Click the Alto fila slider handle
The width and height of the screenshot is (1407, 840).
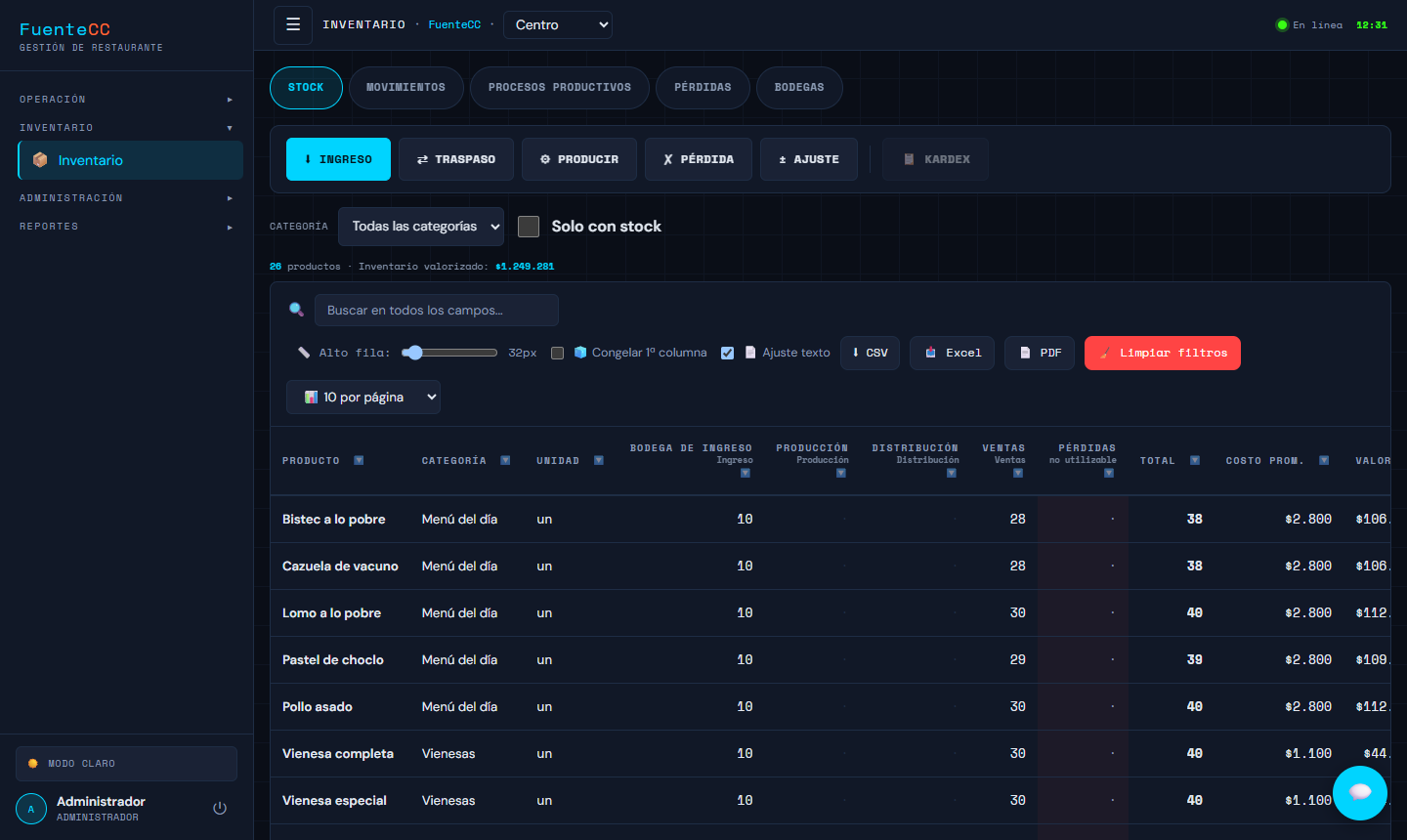(414, 353)
